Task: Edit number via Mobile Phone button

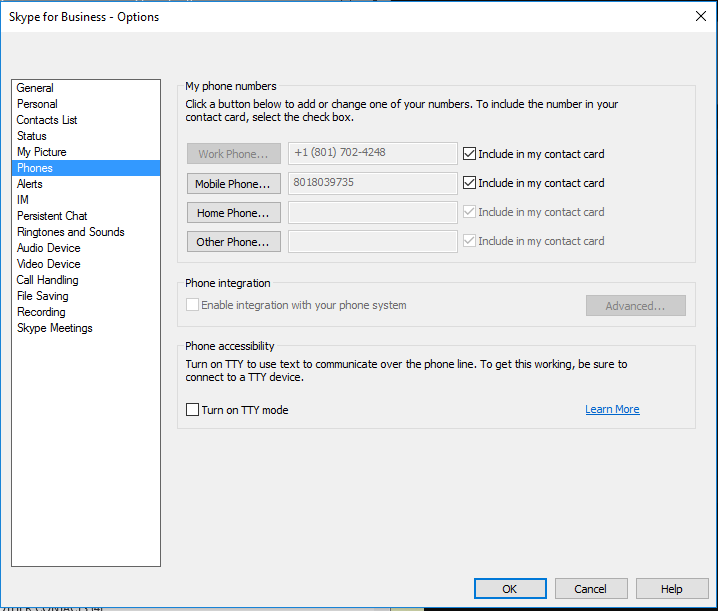Action: [x=234, y=184]
